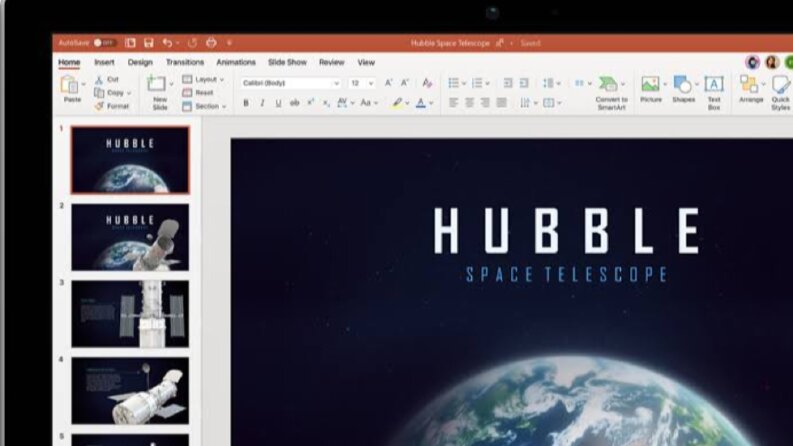Open the View tab

pyautogui.click(x=366, y=62)
